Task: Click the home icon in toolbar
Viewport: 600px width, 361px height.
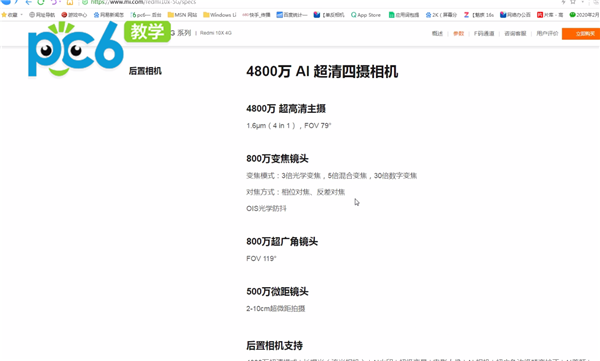Action: 70,2
